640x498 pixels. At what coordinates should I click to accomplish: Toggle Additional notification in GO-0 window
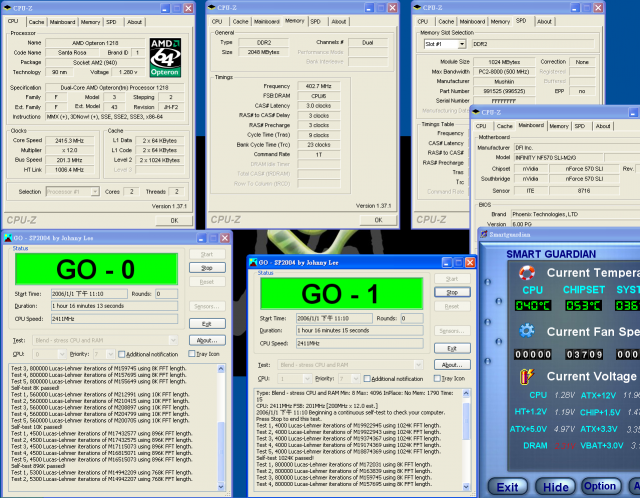tap(121, 354)
